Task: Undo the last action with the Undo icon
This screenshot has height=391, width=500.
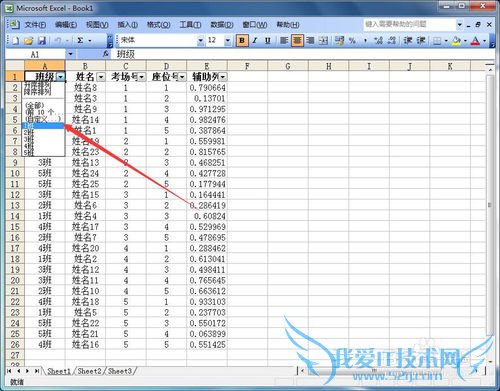Action: (58, 41)
